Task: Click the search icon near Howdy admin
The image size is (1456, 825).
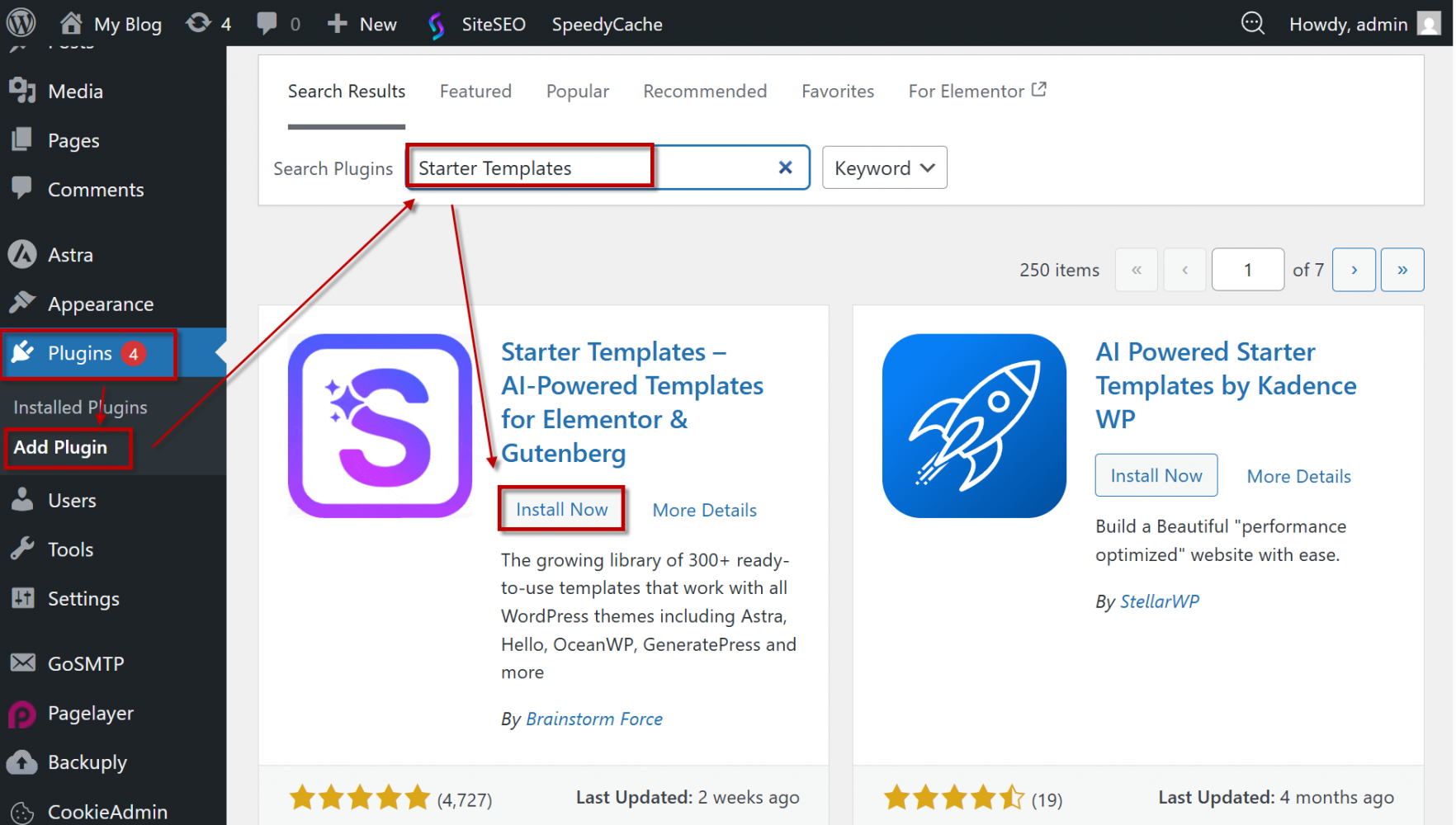Action: click(x=1252, y=23)
